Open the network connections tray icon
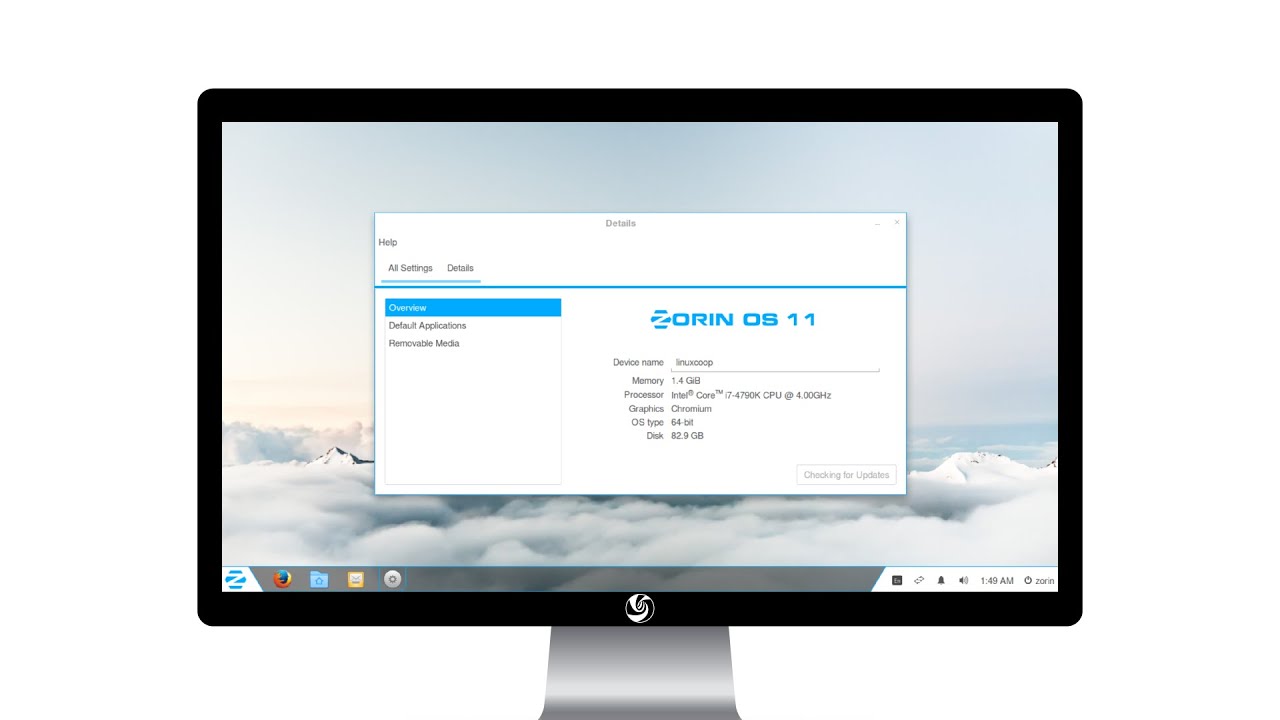Screen dimensions: 1280x720 [919, 580]
